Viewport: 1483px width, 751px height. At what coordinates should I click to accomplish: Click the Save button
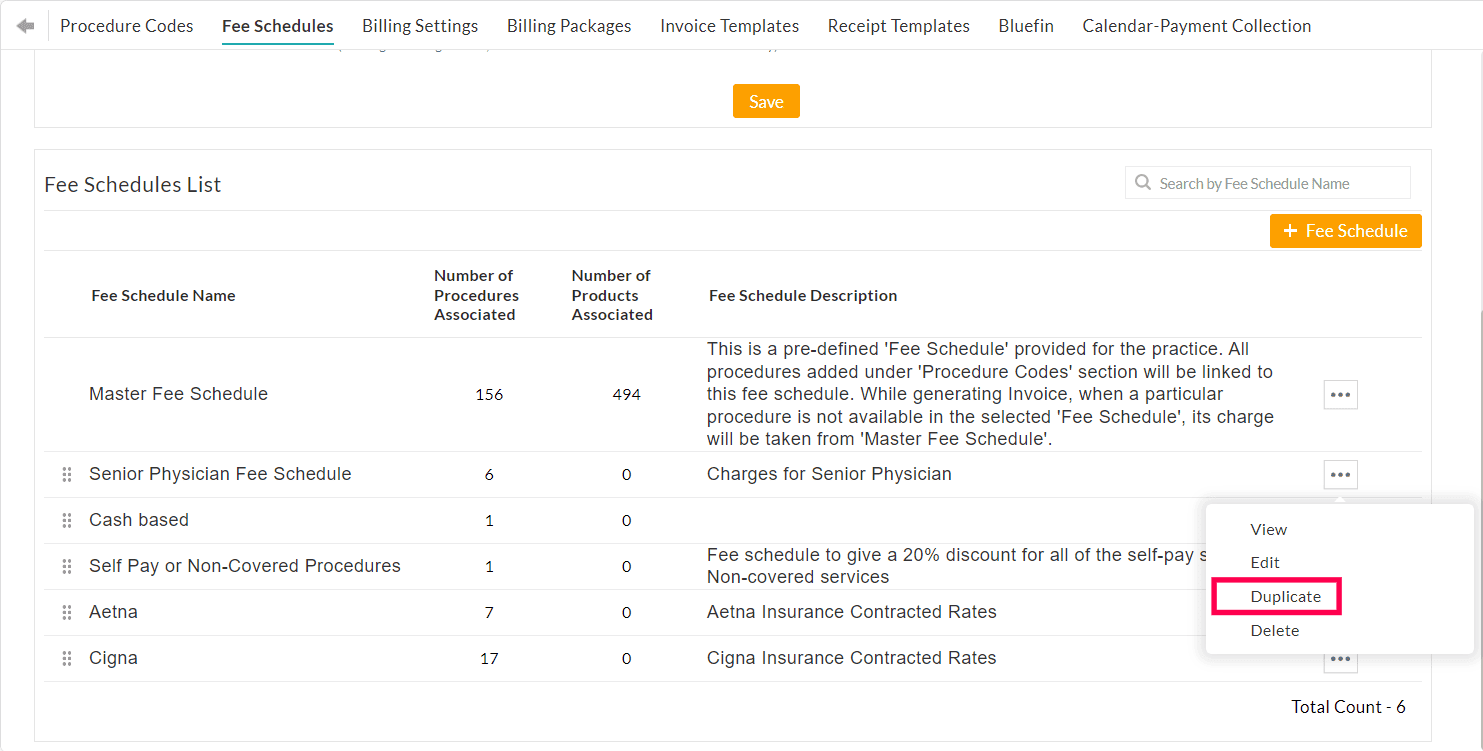[x=766, y=100]
